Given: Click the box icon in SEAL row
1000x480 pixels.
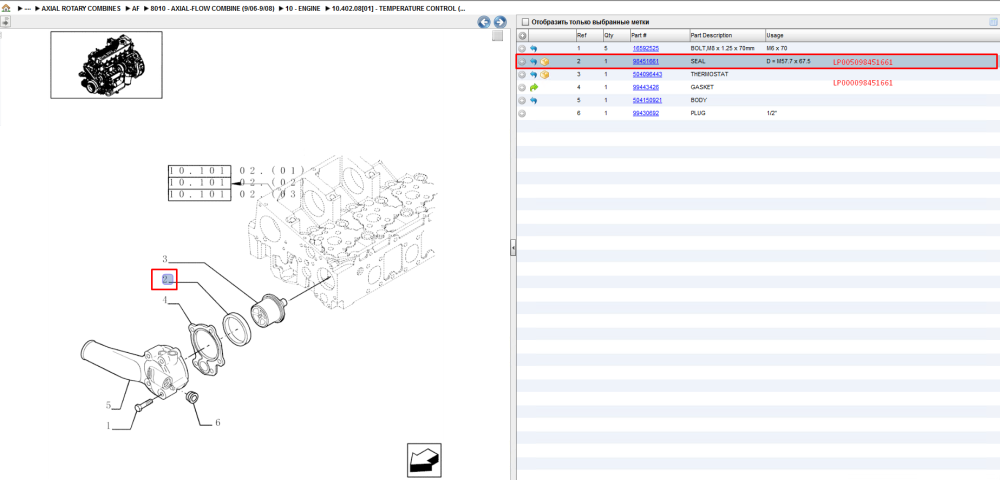Looking at the screenshot, I should click(545, 62).
